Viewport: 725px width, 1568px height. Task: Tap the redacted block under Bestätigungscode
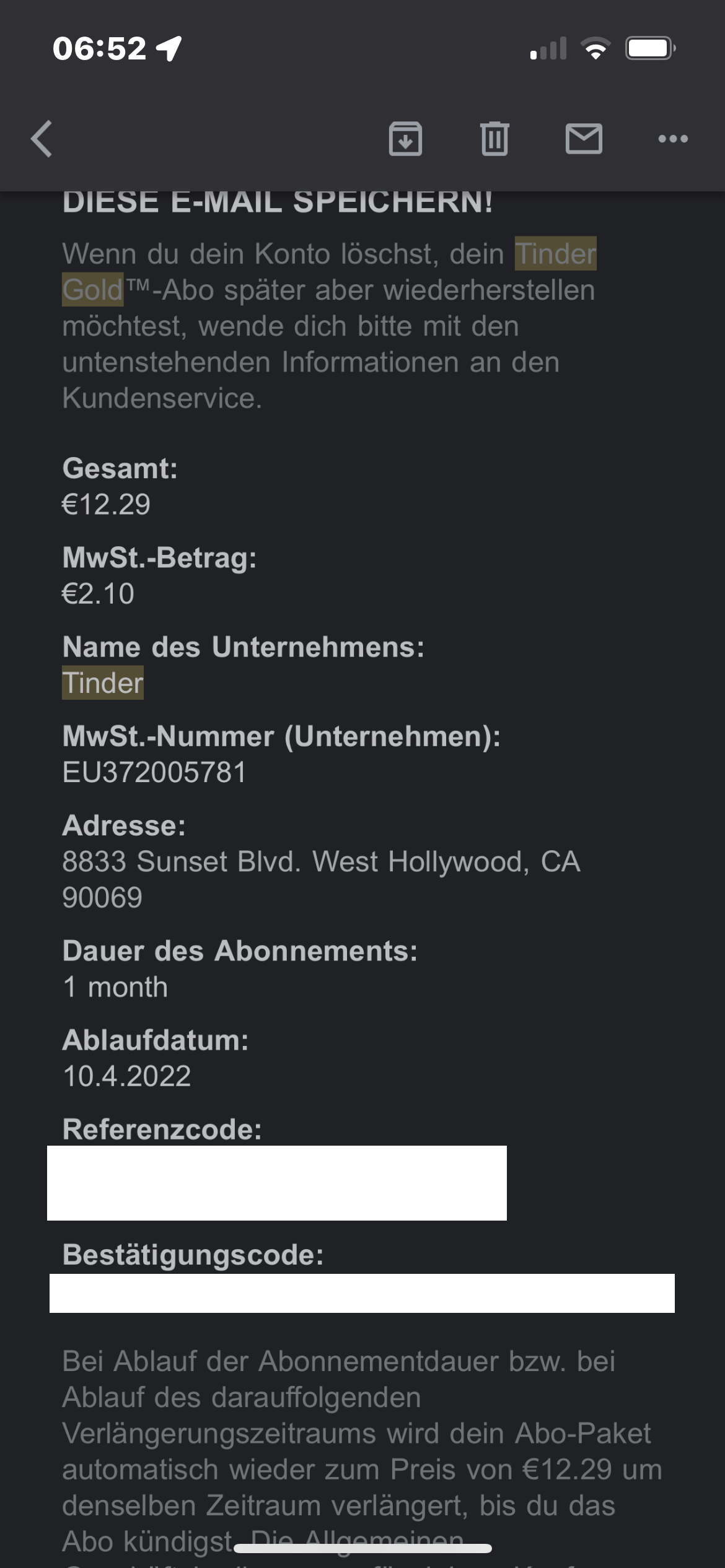coord(362,1293)
